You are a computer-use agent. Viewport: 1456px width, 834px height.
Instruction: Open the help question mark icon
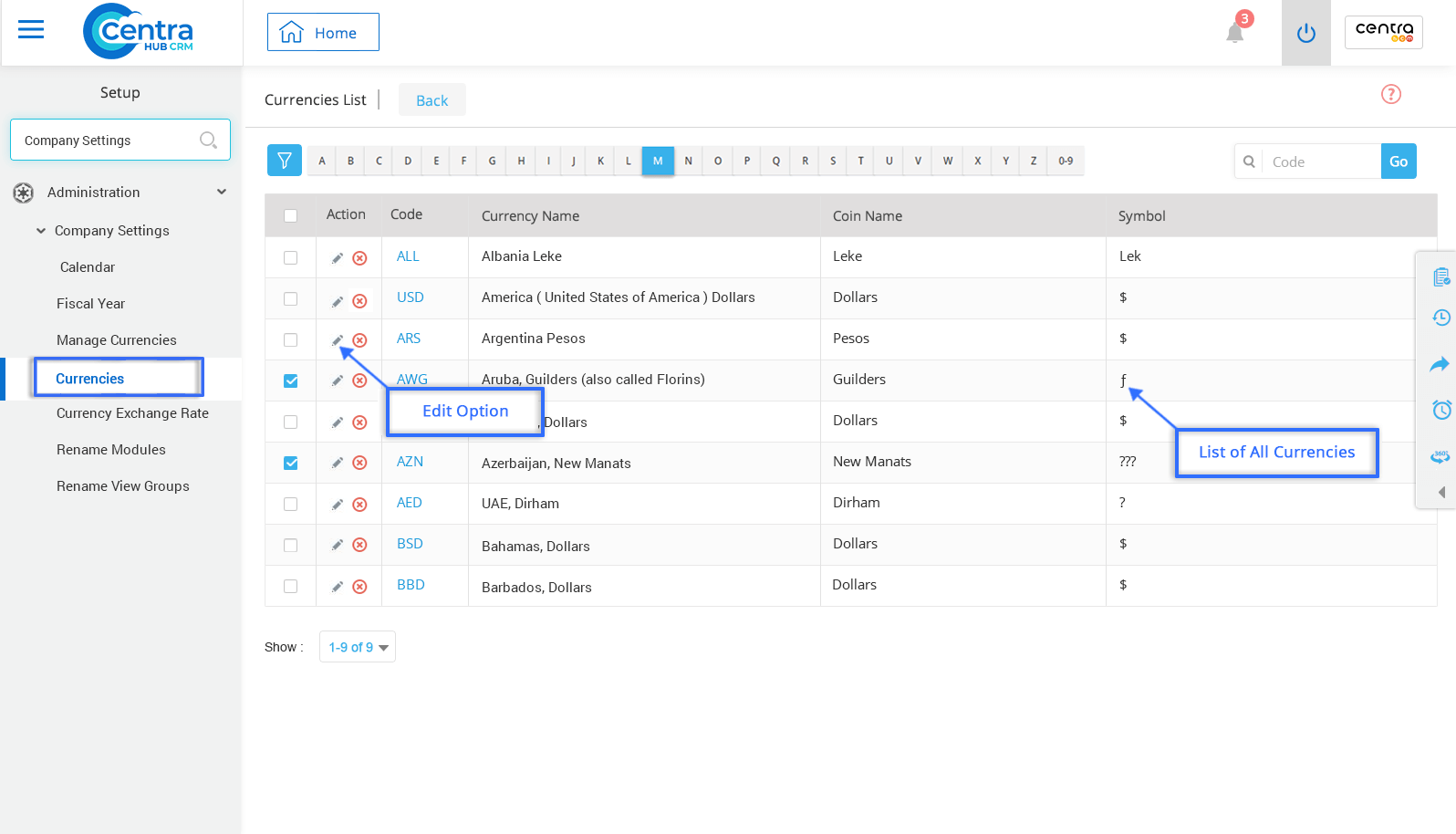tap(1391, 94)
